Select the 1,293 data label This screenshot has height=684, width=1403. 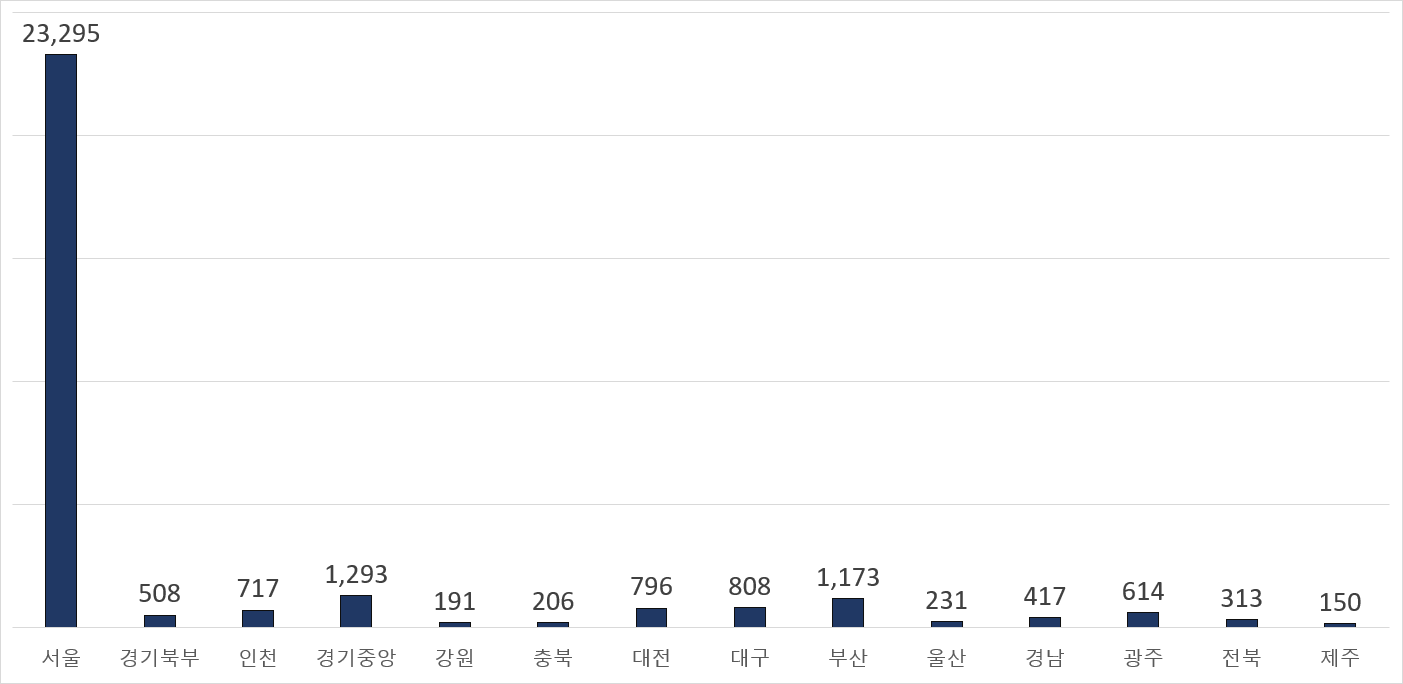(x=356, y=574)
